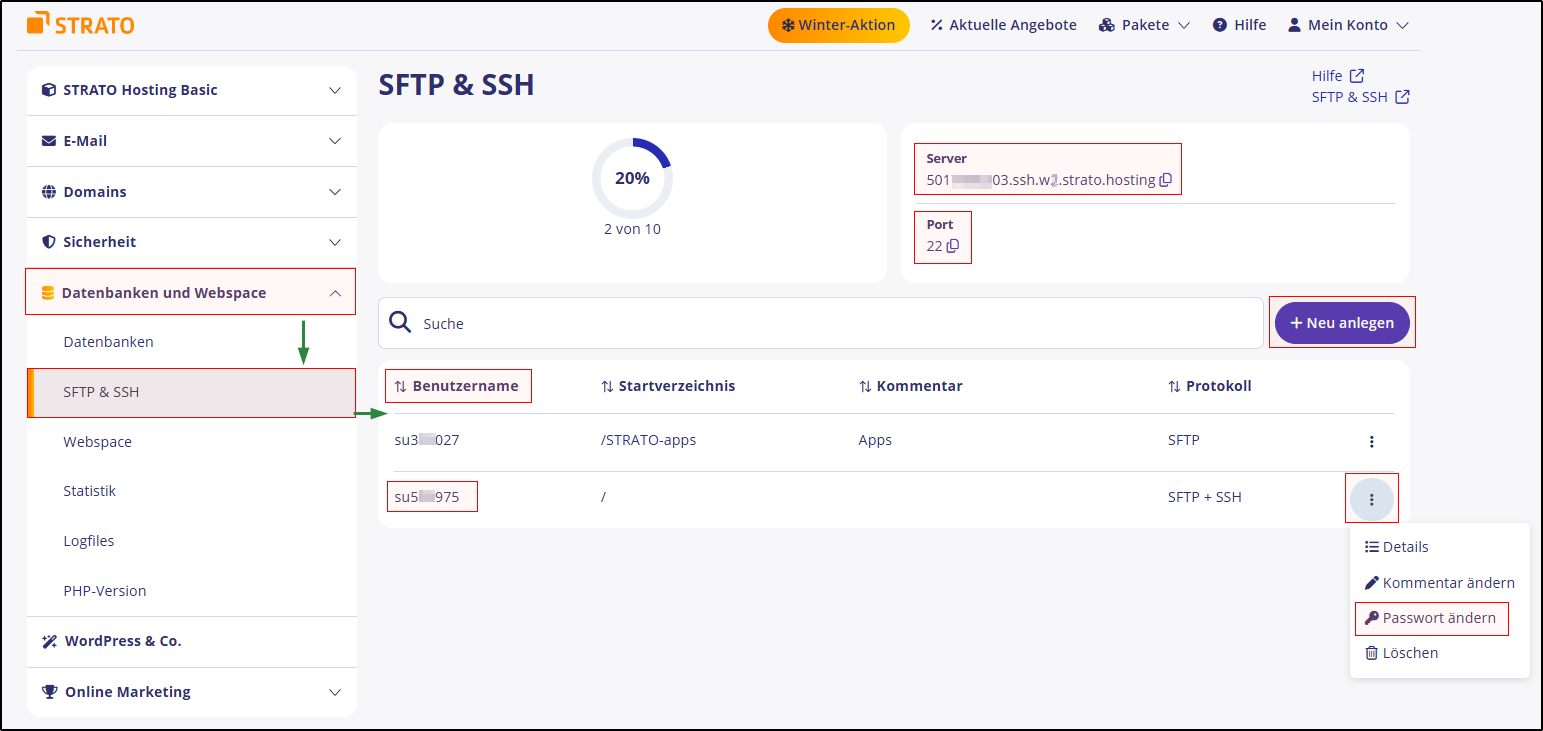Click the 20% usage progress ring

(632, 178)
